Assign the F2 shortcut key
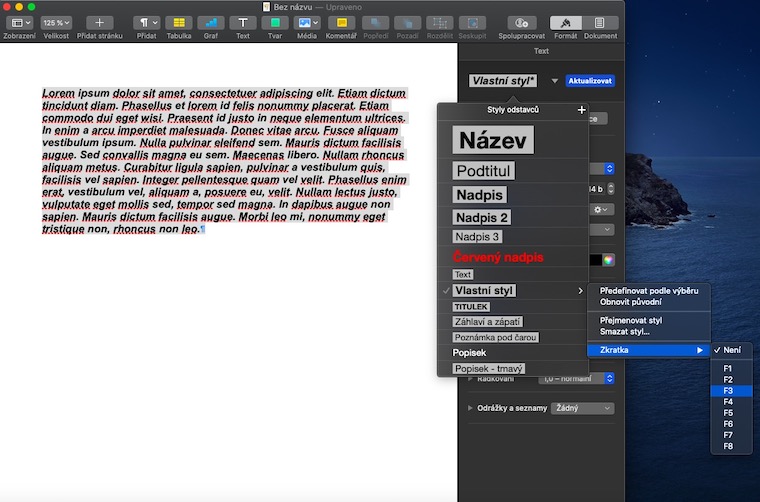This screenshot has height=502, width=760. point(731,379)
